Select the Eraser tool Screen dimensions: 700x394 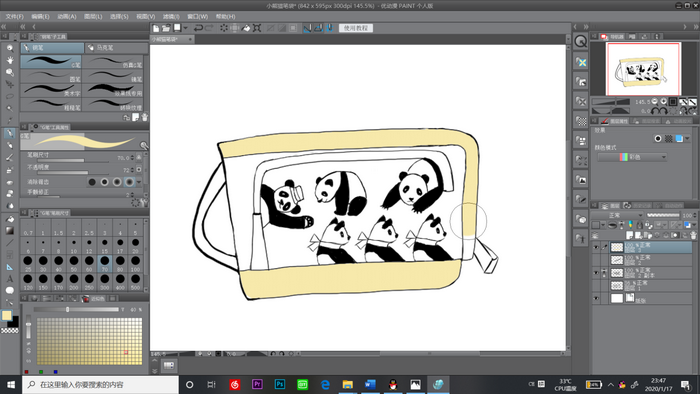tap(9, 182)
